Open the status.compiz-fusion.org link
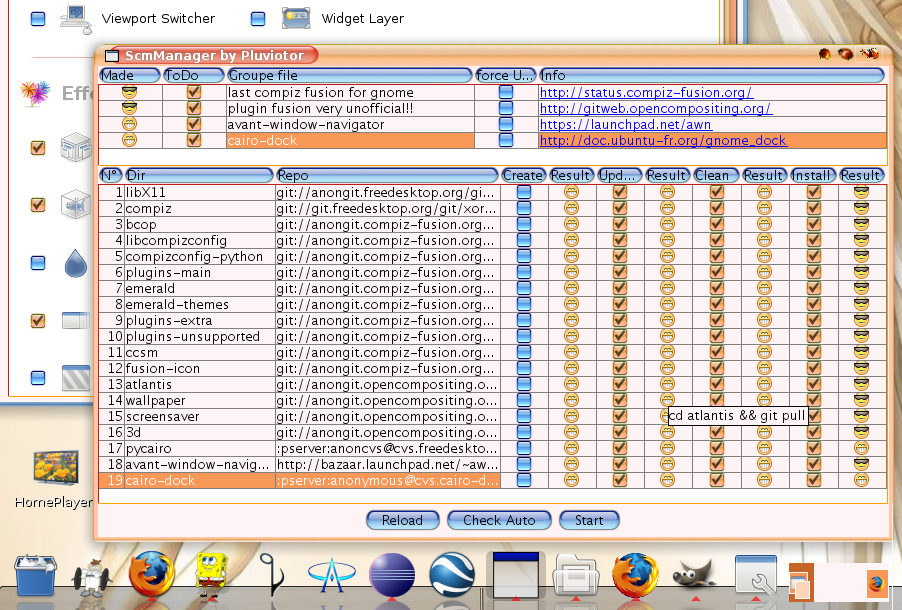The height and width of the screenshot is (610, 902). pyautogui.click(x=646, y=93)
